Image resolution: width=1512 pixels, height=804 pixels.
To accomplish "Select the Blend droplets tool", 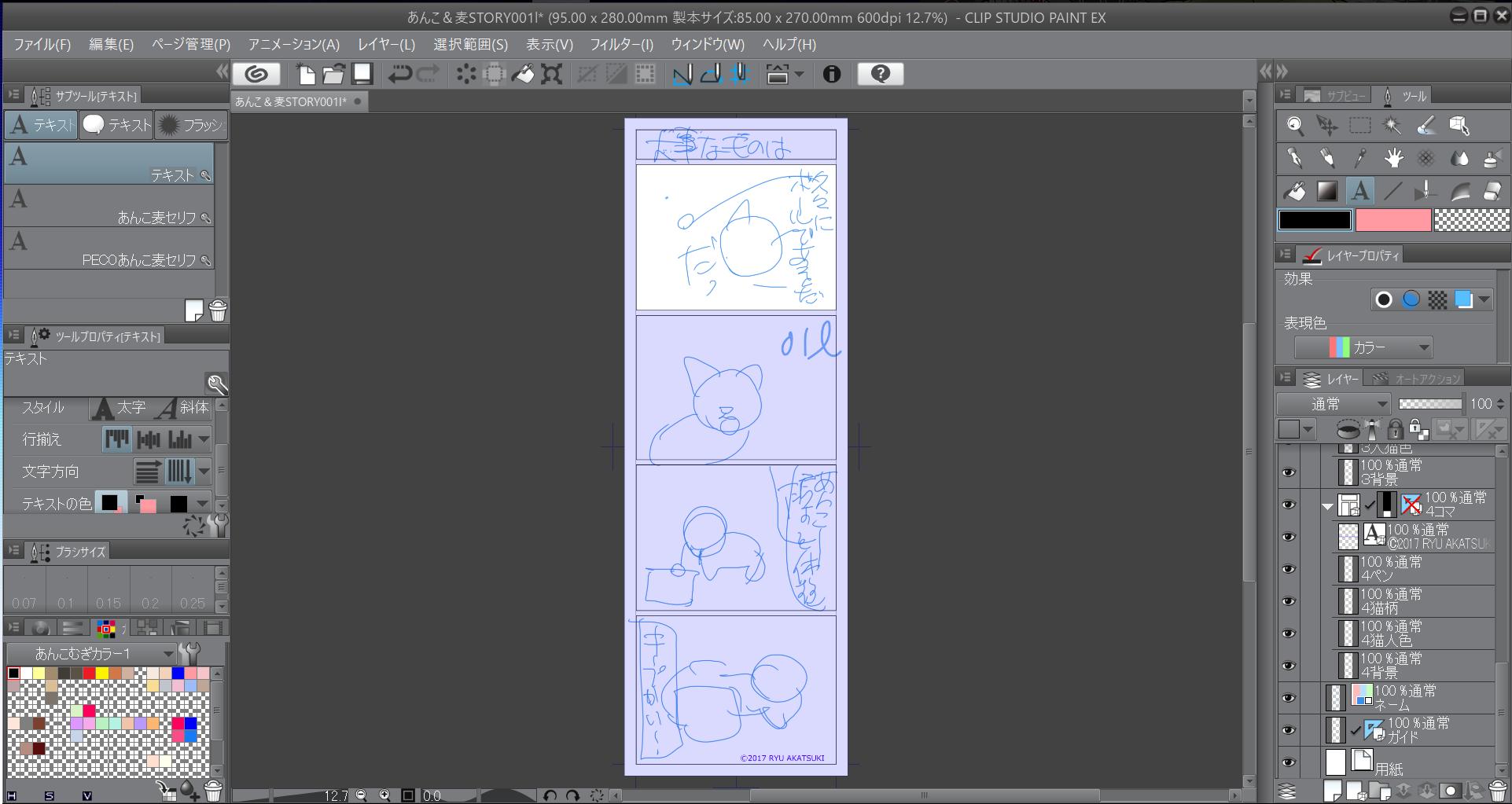I will [1459, 158].
